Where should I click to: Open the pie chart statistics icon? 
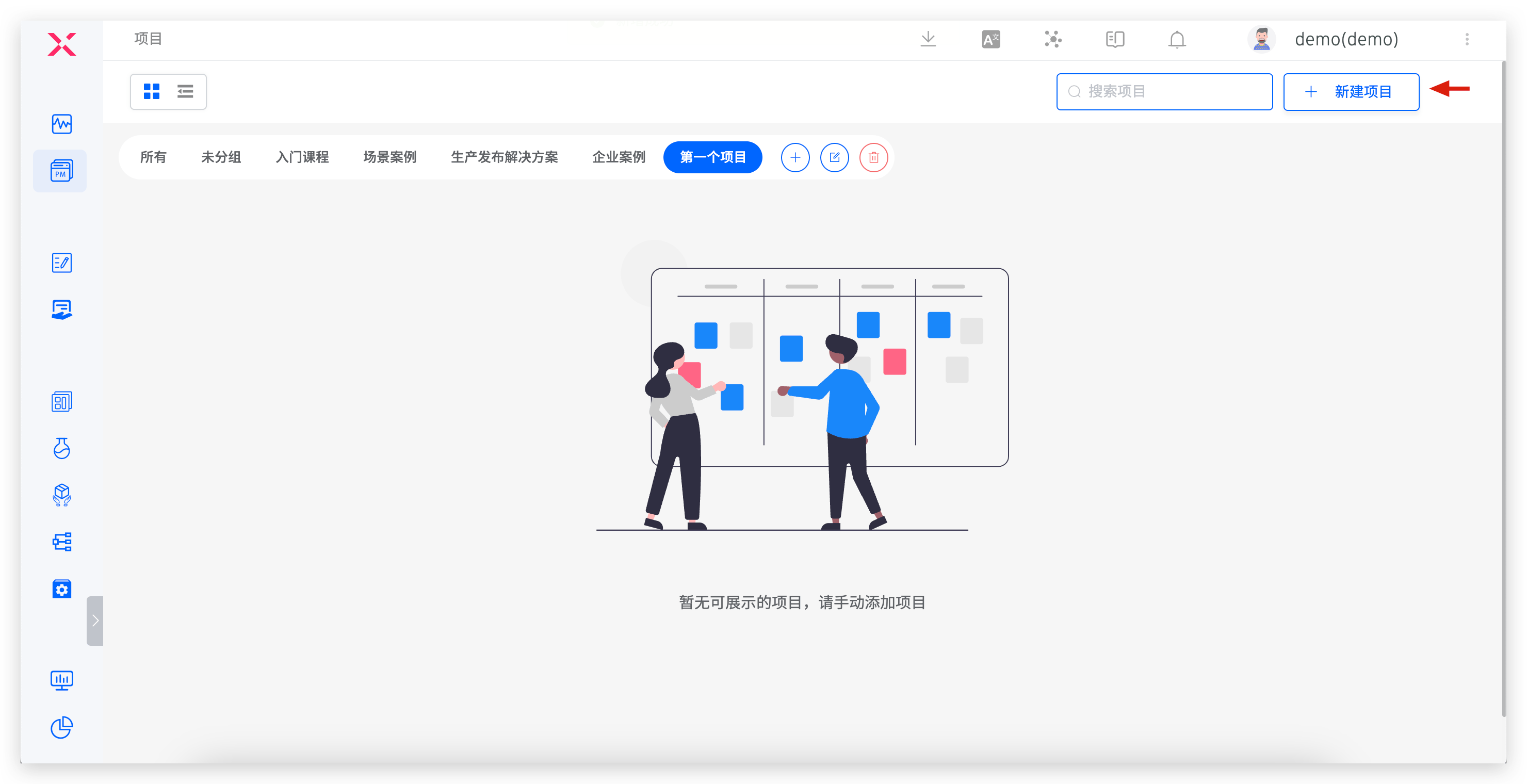tap(62, 727)
